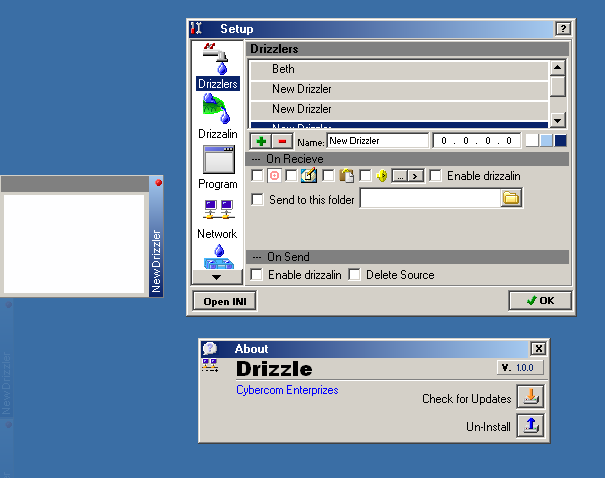The width and height of the screenshot is (605, 478).
Task: Click the Open INI button
Action: tap(225, 301)
